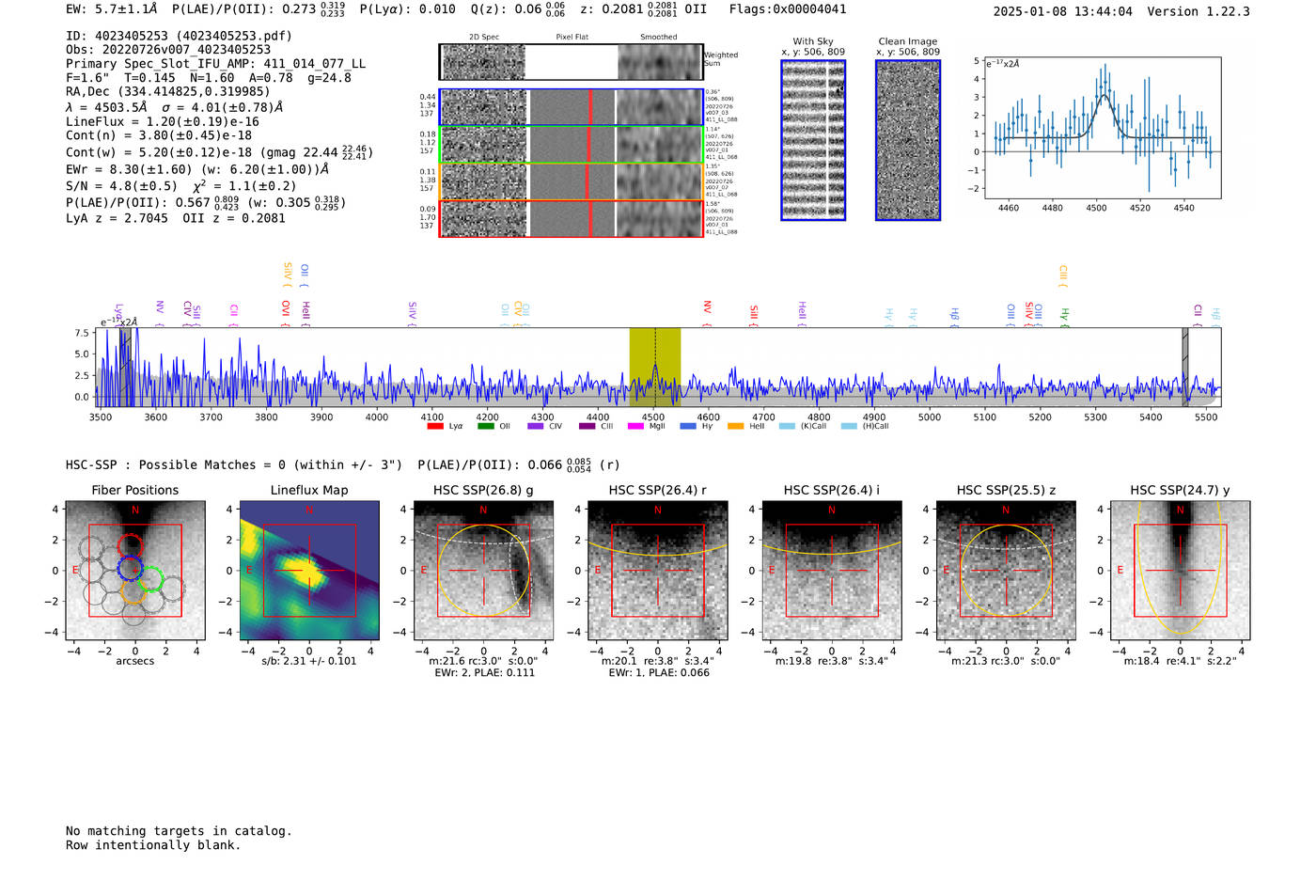Click the EWr = 8.30 line

tap(197, 169)
